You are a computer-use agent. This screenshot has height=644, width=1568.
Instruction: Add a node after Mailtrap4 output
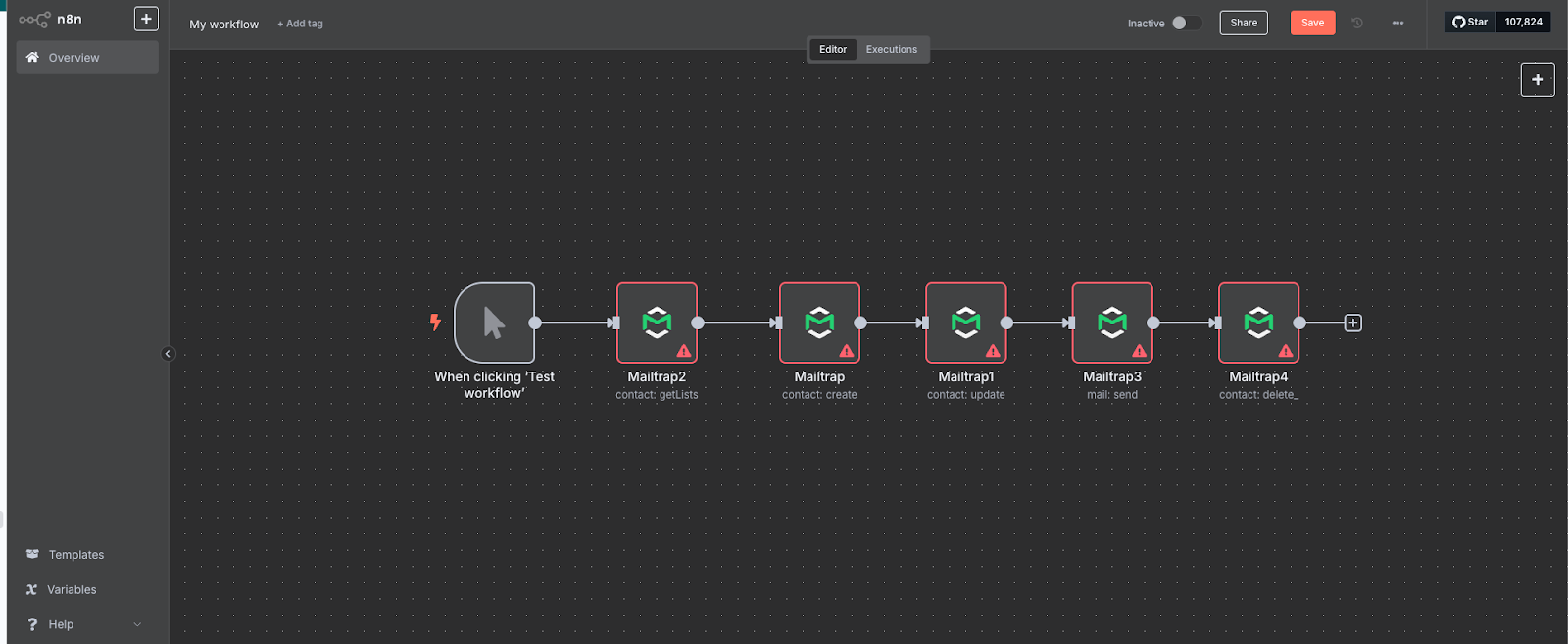pos(1352,322)
